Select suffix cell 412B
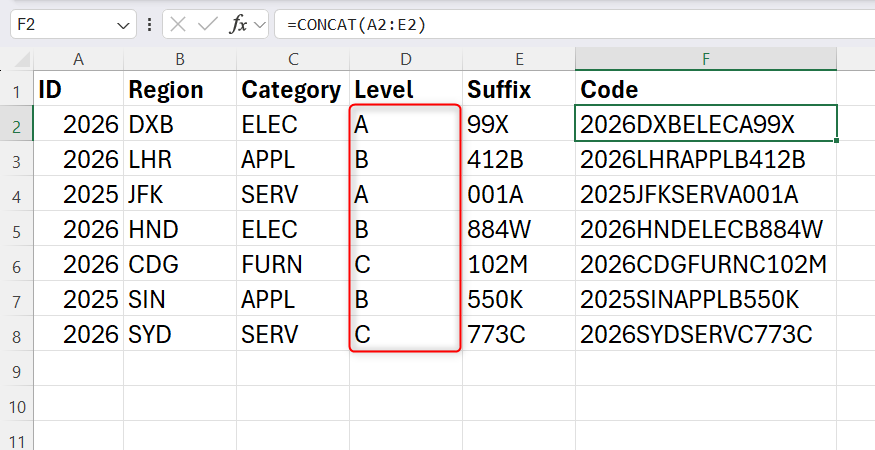The height and width of the screenshot is (450, 875). (x=519, y=159)
